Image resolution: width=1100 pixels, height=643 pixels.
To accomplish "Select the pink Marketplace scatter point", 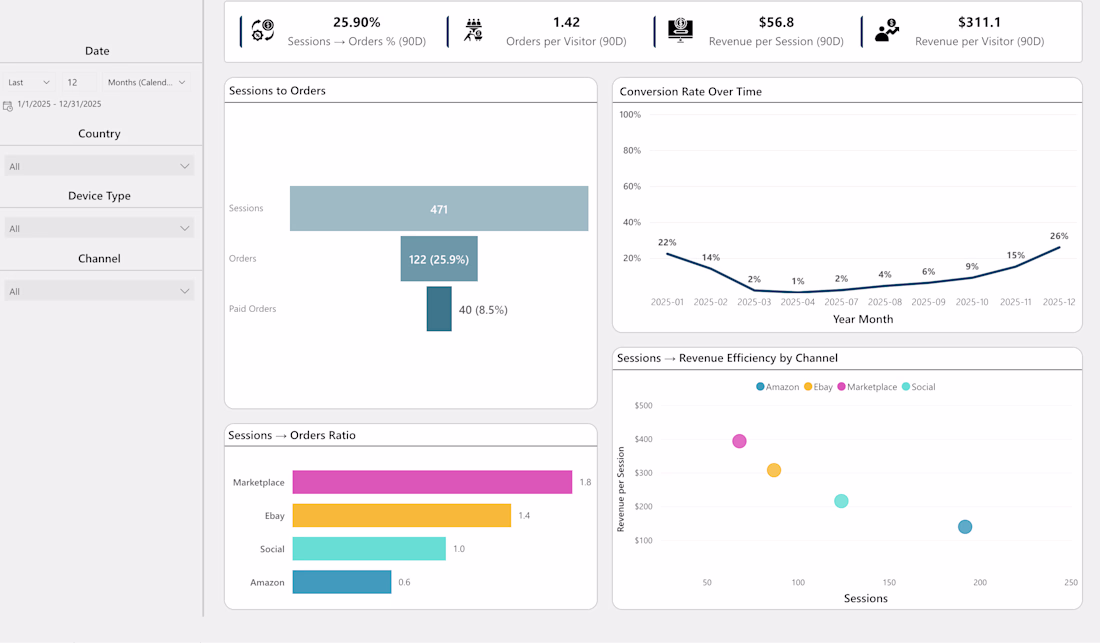I will pyautogui.click(x=739, y=441).
